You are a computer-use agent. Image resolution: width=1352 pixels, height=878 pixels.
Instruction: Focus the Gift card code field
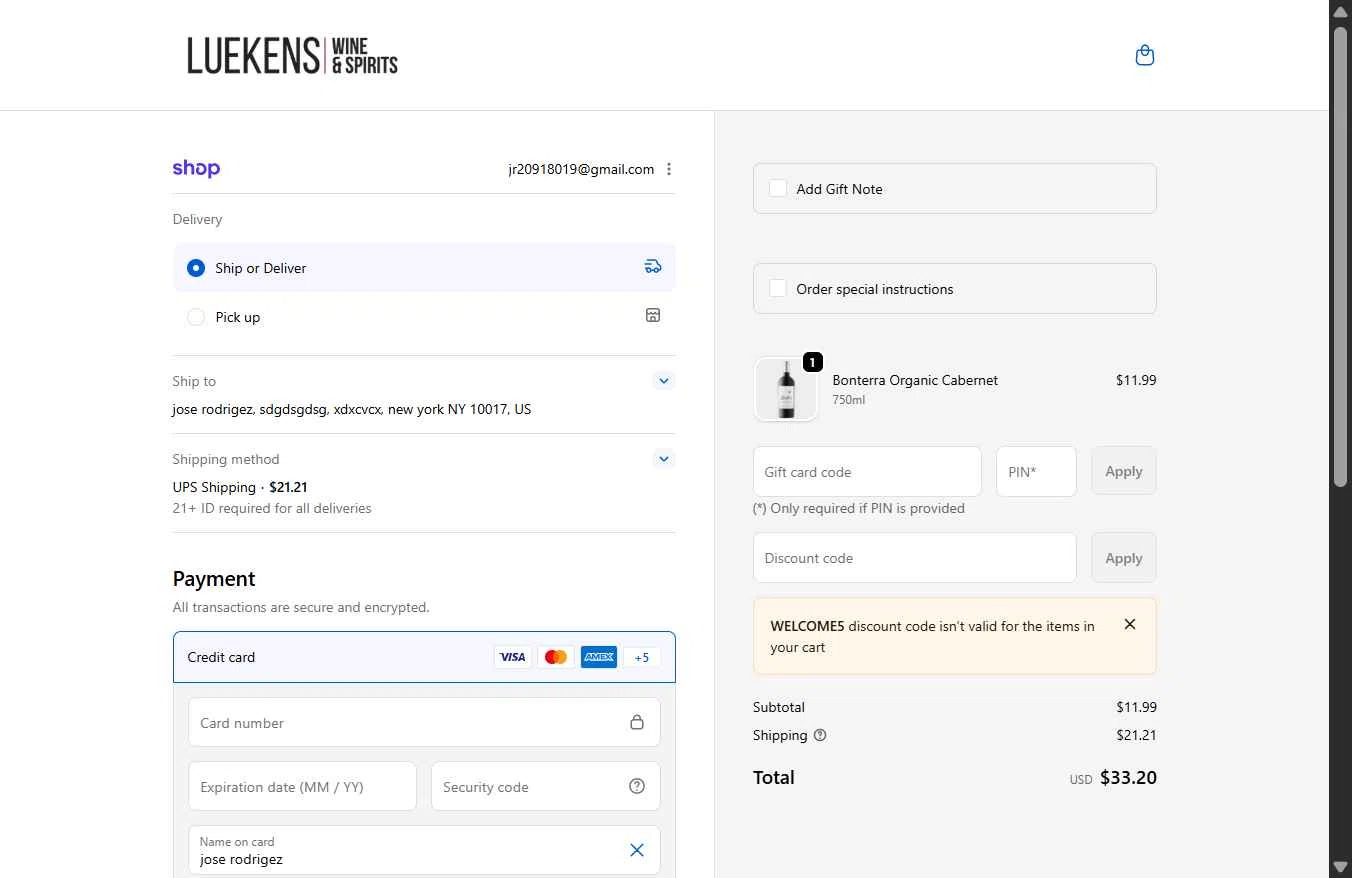tap(867, 471)
